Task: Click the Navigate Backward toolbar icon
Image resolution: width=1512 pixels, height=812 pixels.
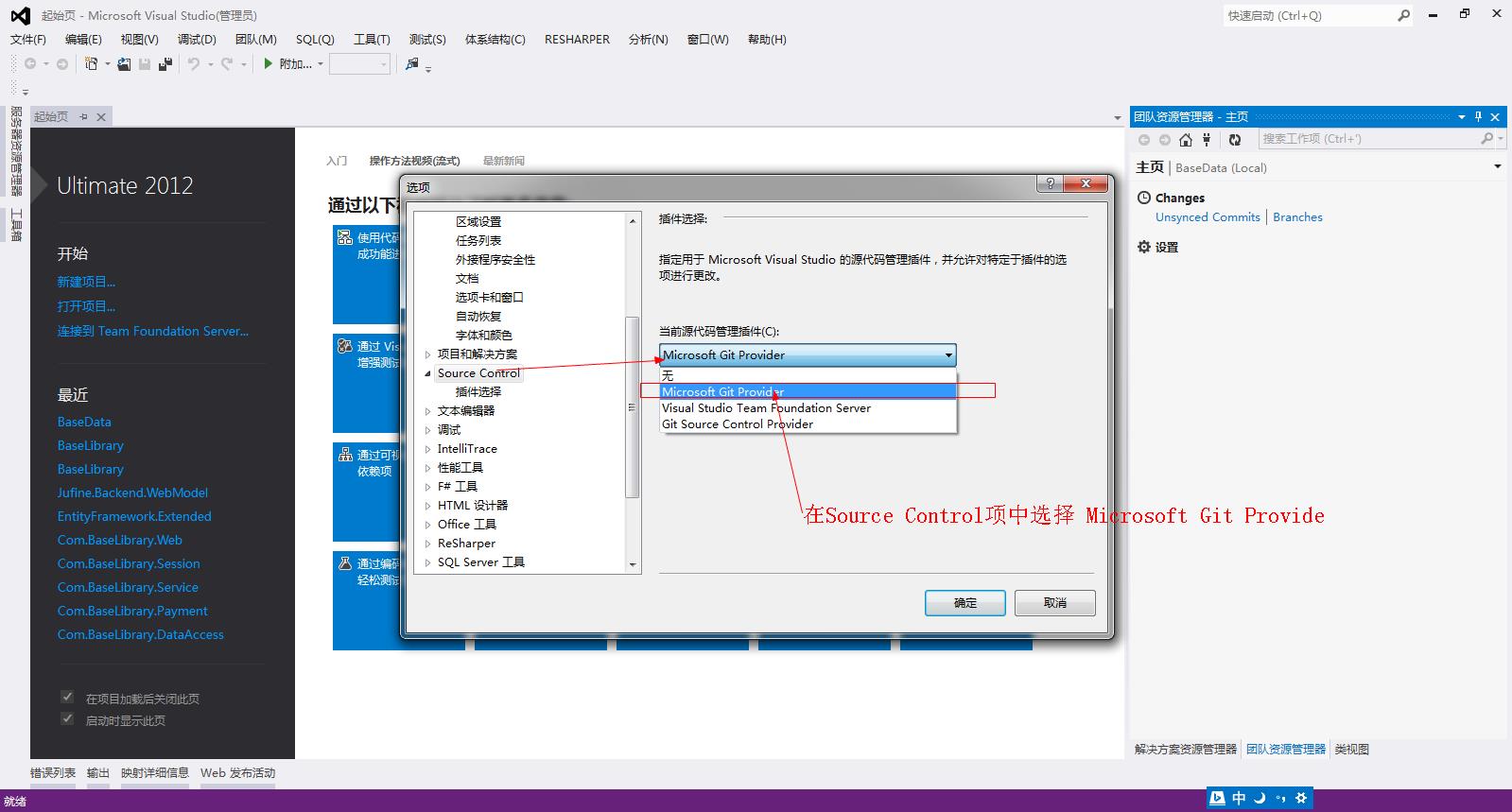Action: (30, 63)
